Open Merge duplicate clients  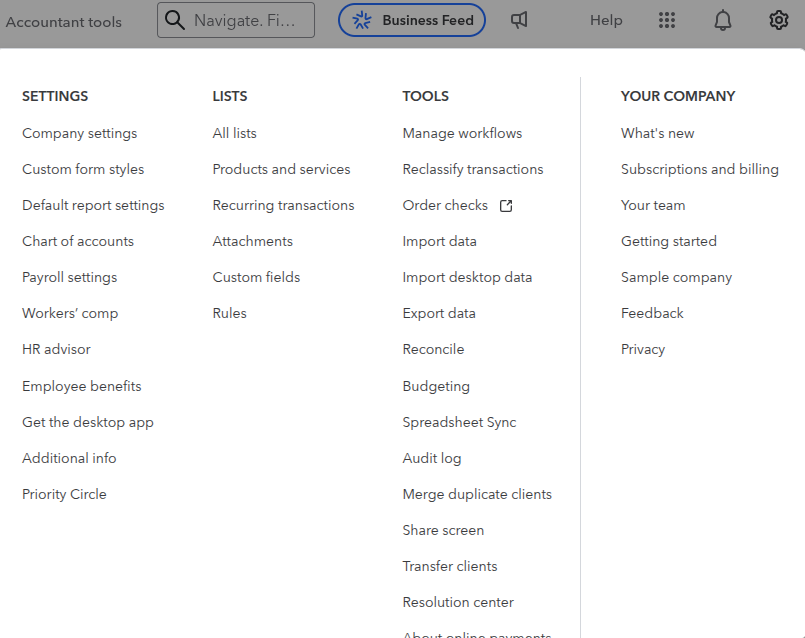click(477, 494)
